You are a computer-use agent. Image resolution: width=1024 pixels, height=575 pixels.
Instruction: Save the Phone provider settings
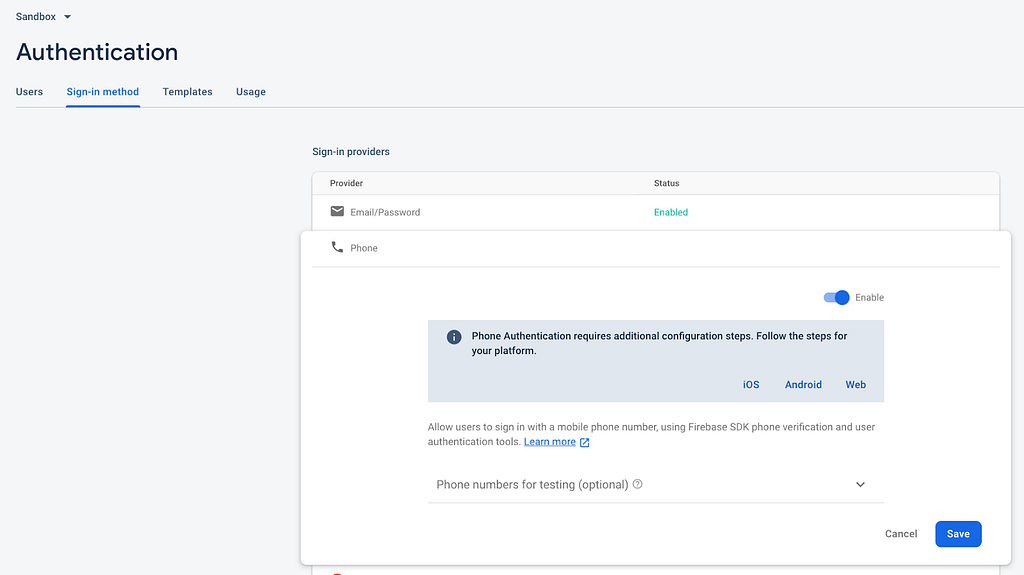click(x=958, y=534)
